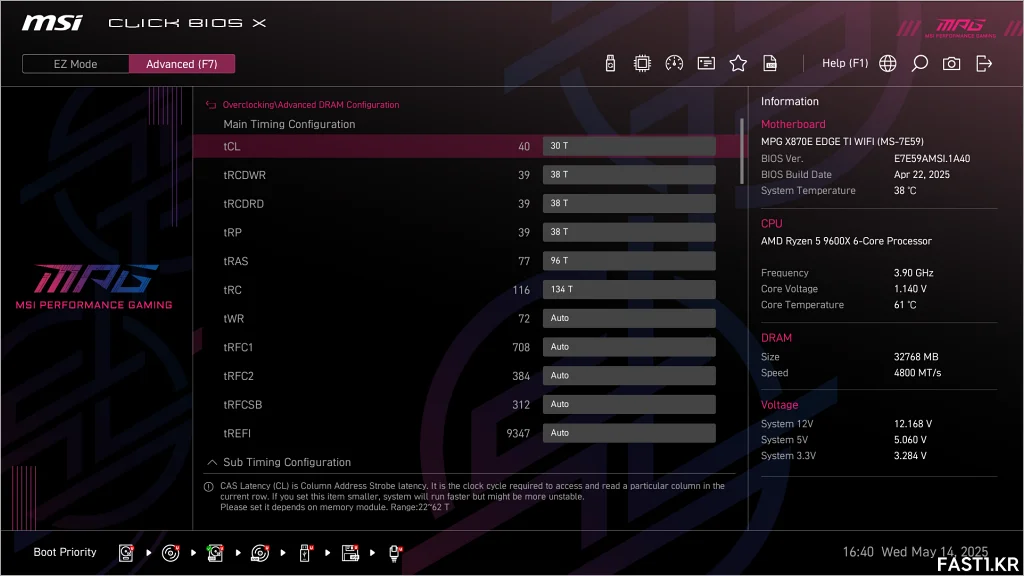
Task: Open tRFCSB Auto setting field
Action: point(629,404)
